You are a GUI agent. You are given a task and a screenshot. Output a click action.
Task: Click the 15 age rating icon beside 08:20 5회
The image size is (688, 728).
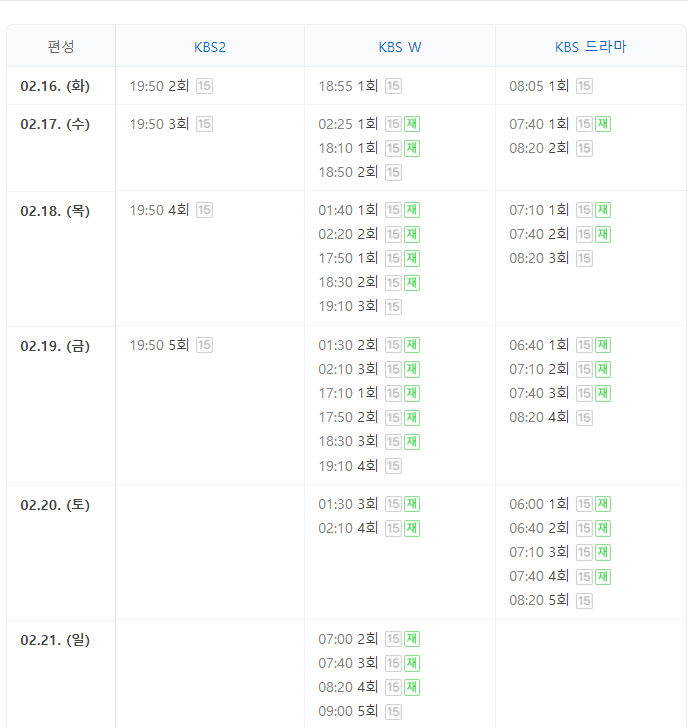click(584, 600)
